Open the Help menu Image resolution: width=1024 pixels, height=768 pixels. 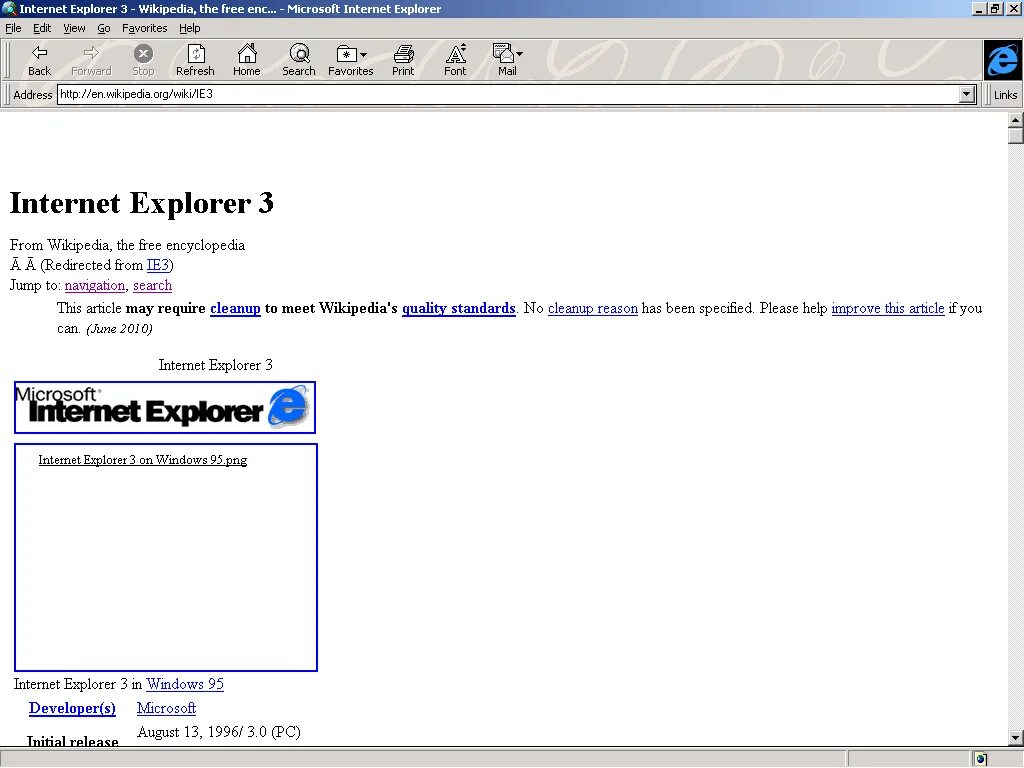tap(189, 28)
